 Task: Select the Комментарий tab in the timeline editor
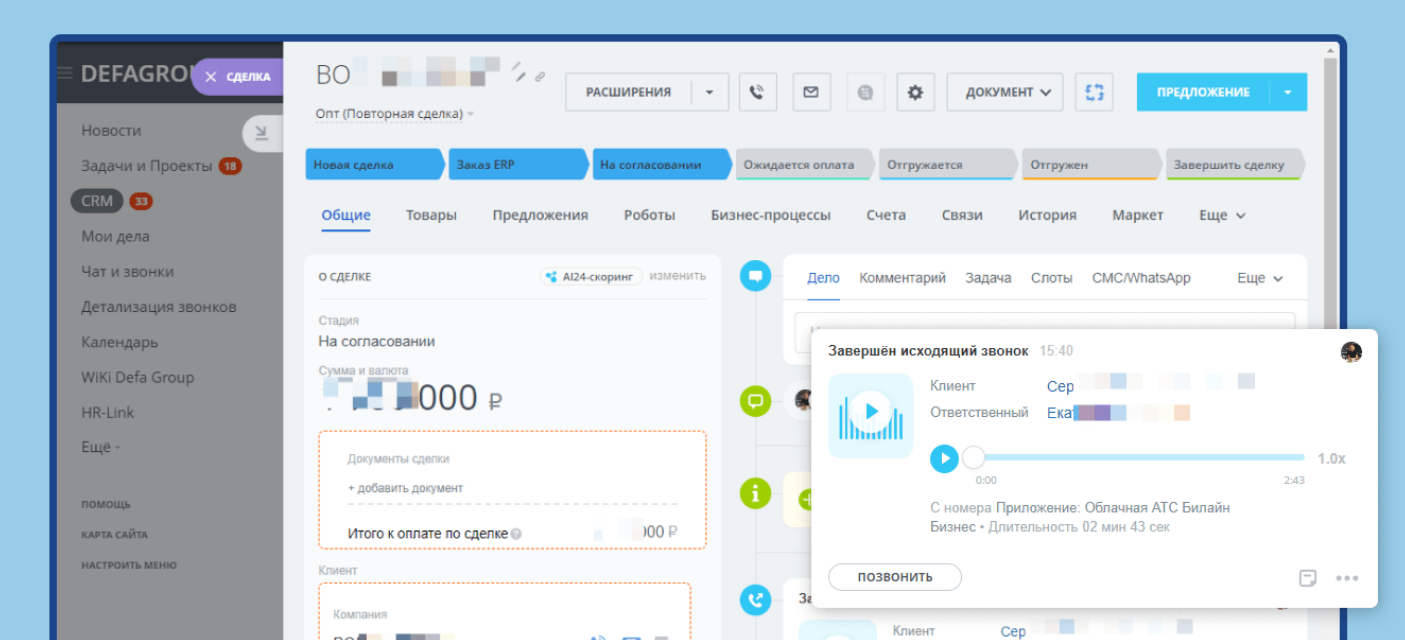[x=902, y=278]
